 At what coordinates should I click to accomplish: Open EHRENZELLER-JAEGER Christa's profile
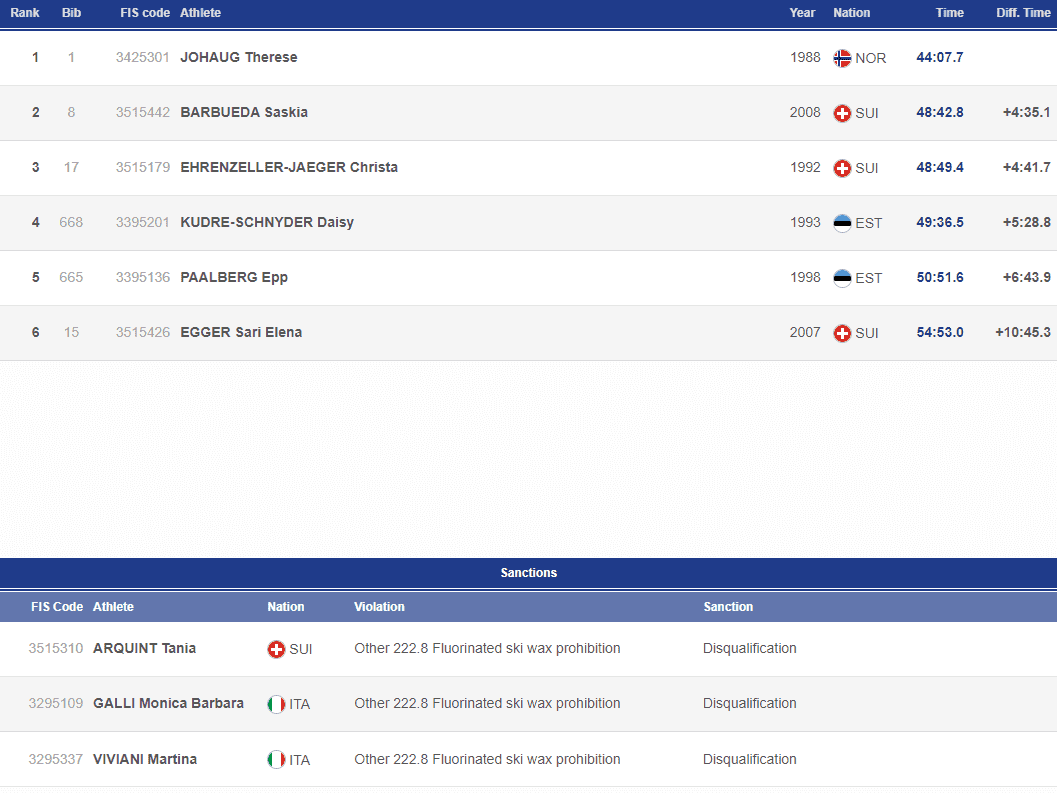pos(289,167)
